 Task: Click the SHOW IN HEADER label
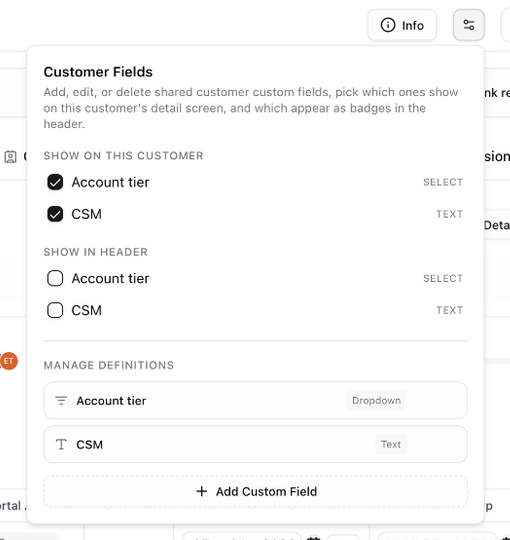pyautogui.click(x=96, y=252)
